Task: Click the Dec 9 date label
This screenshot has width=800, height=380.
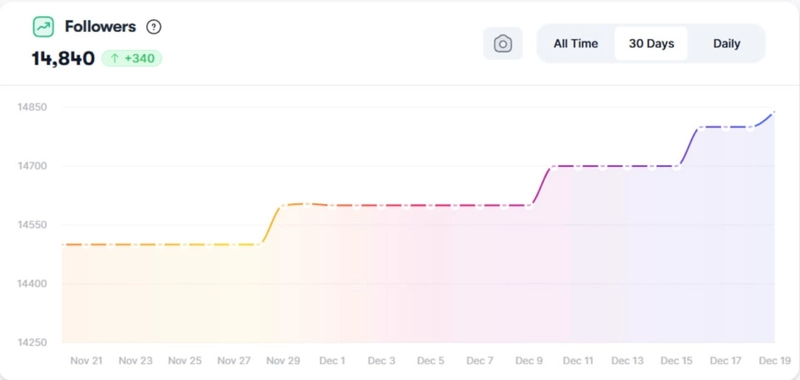Action: point(529,361)
